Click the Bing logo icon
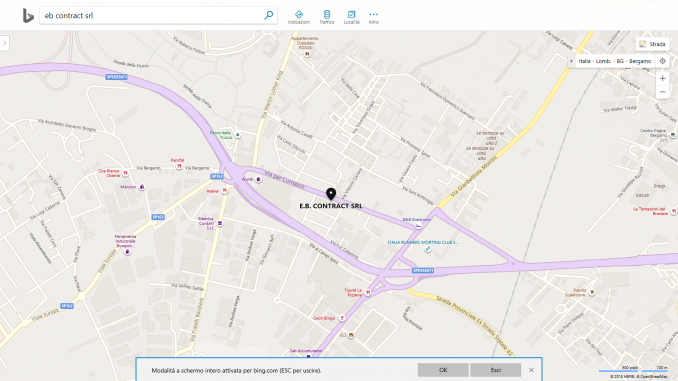Viewport: 678px width, 381px height. point(28,16)
